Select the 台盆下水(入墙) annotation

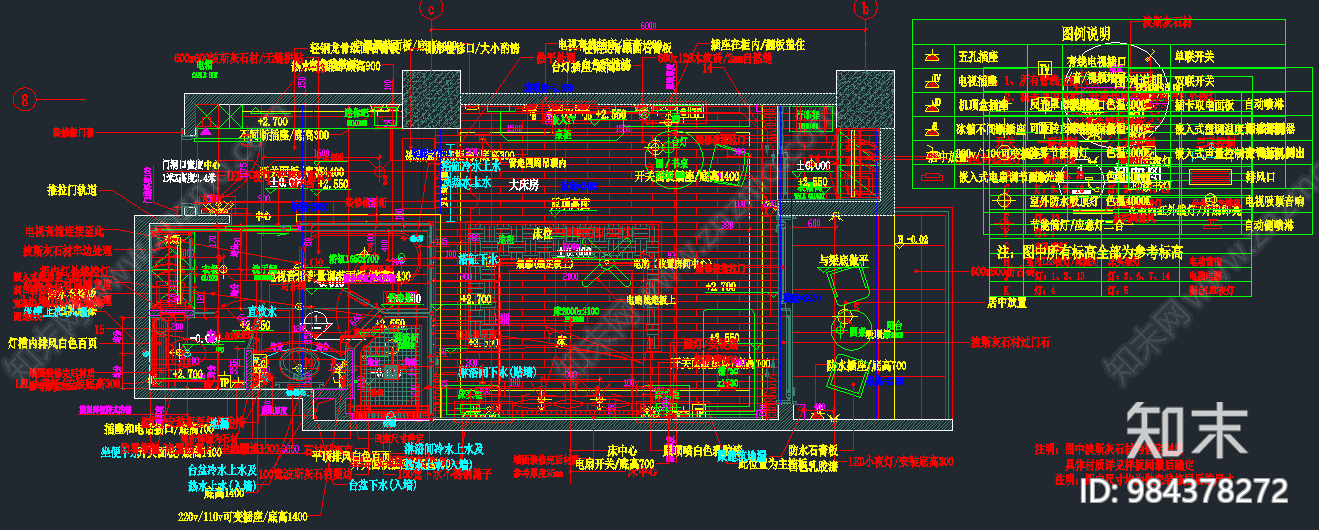[x=380, y=485]
